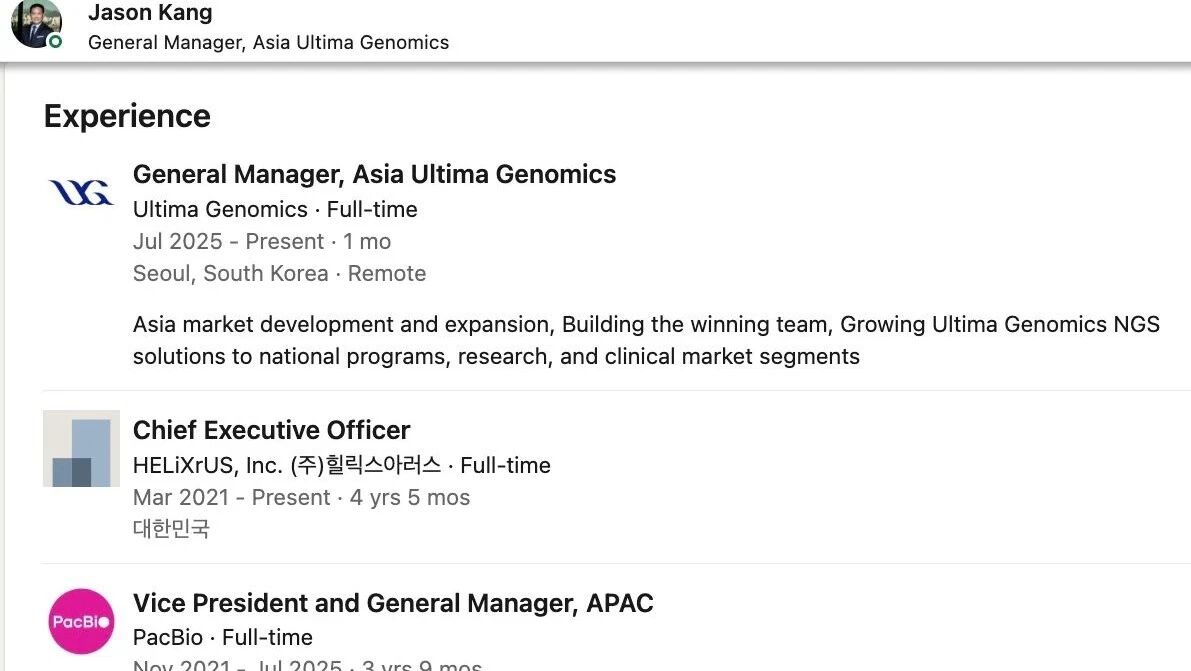The width and height of the screenshot is (1191, 671).
Task: Open General Manager, Asia Ultima Genomics position
Action: 374,174
